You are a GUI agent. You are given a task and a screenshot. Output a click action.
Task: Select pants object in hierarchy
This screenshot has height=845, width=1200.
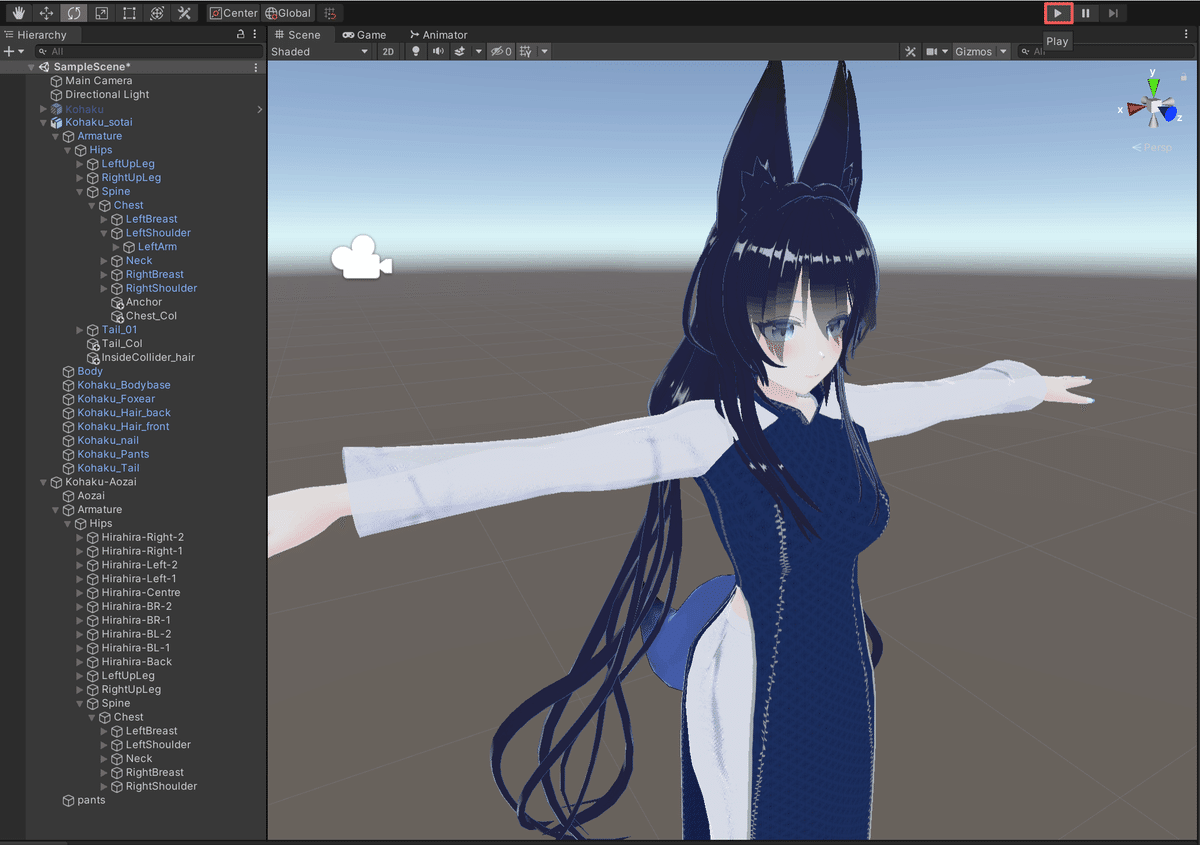click(x=91, y=800)
